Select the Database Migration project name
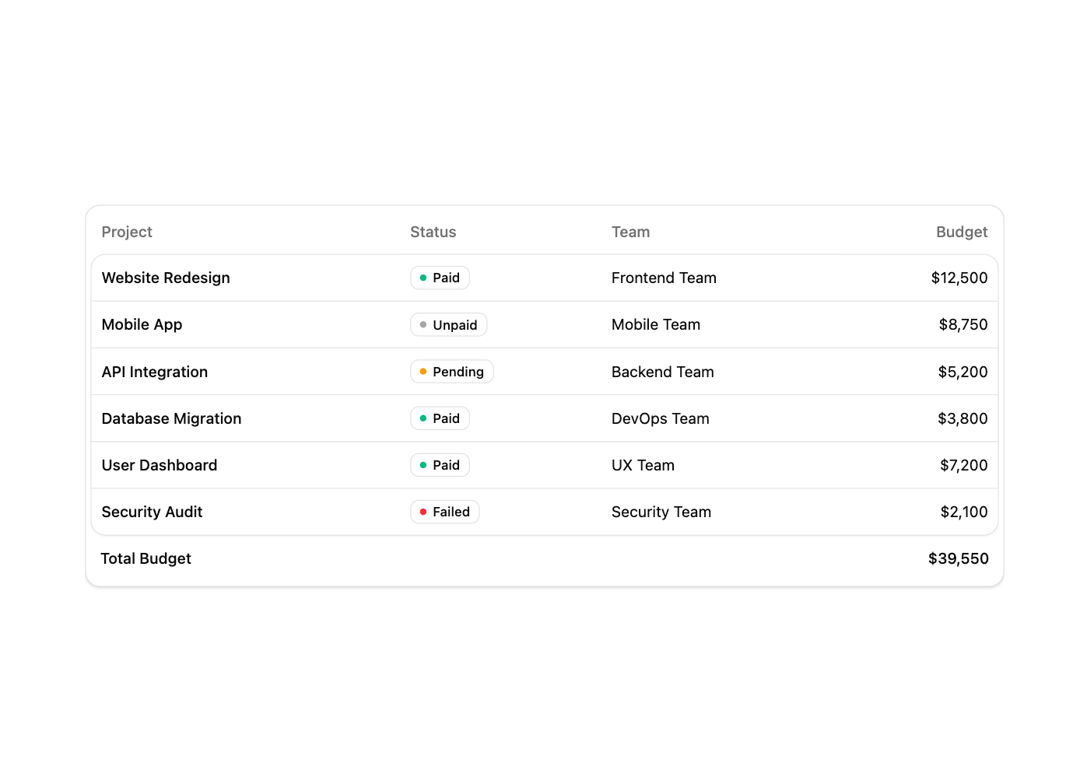Viewport: 1080px width, 773px height. [172, 419]
